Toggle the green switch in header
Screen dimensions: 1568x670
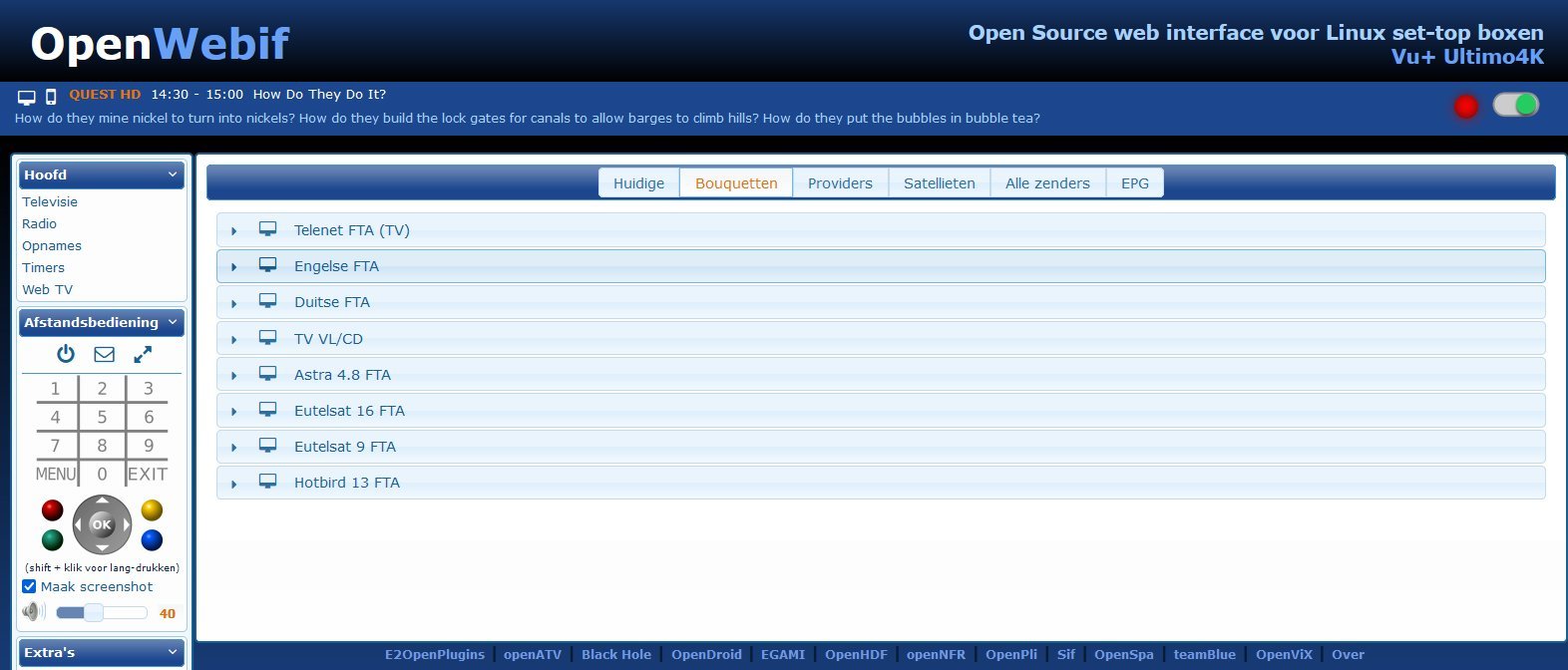coord(1515,105)
